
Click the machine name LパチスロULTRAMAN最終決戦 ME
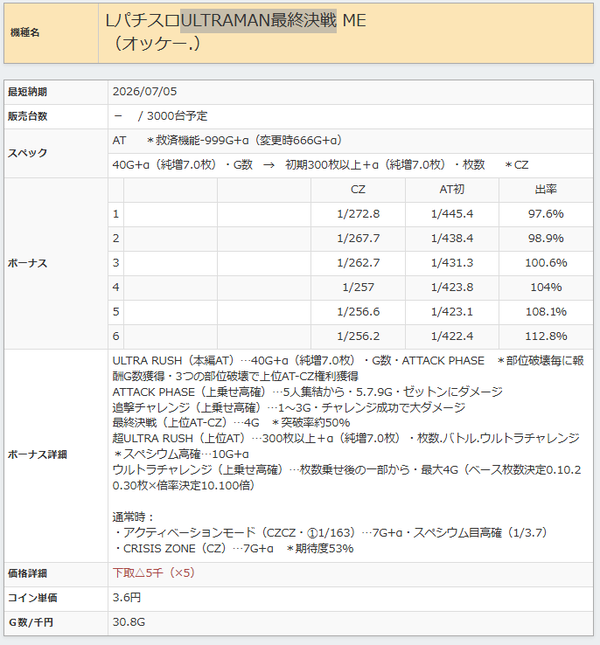(236, 21)
